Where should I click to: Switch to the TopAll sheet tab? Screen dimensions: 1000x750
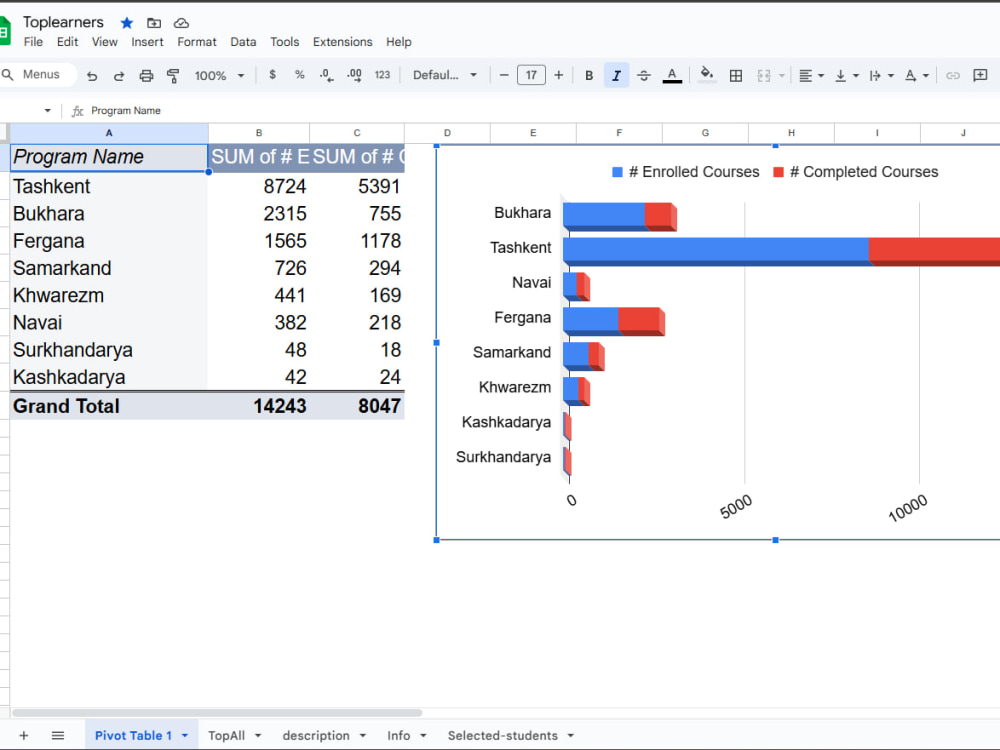(226, 735)
